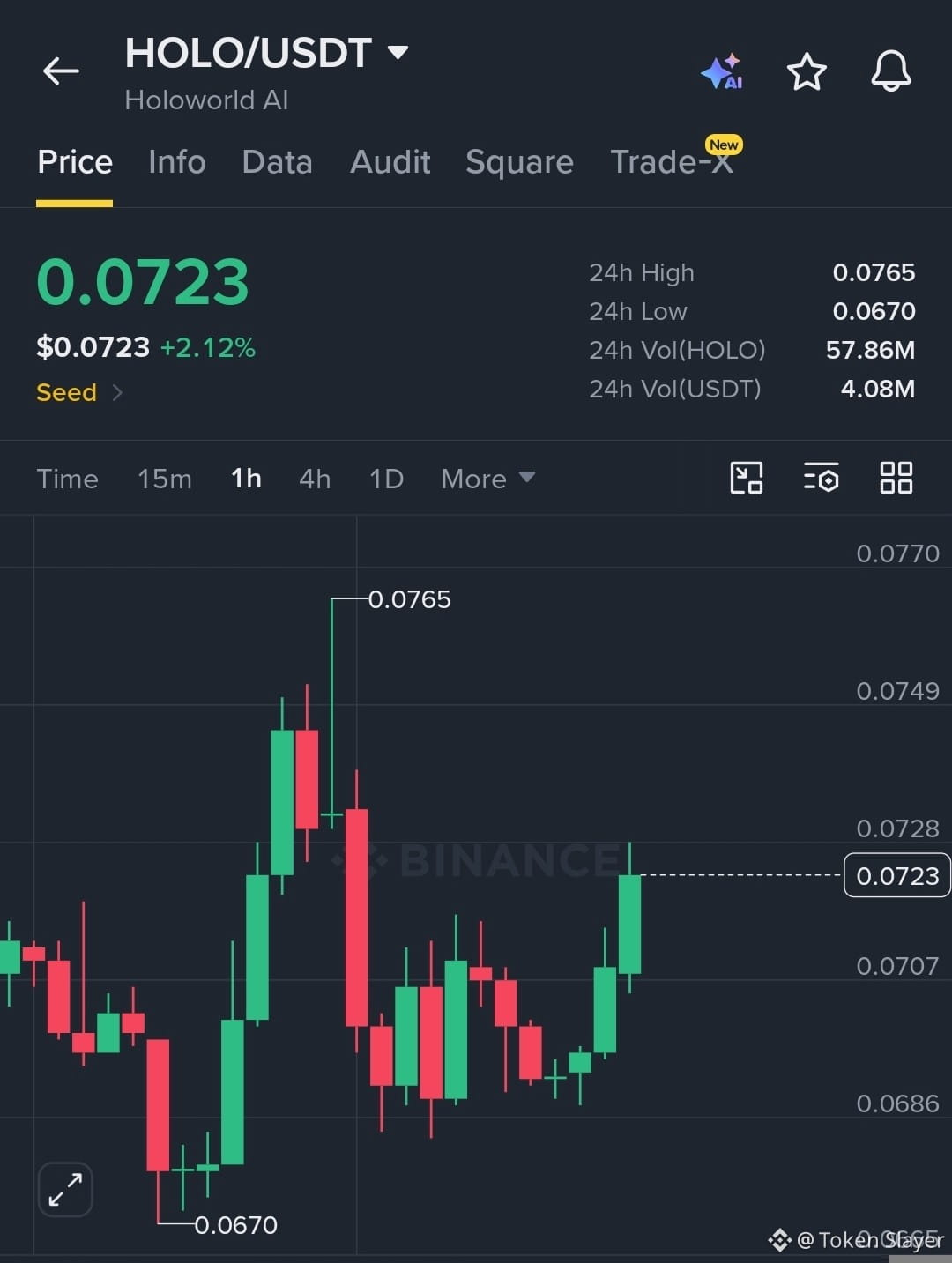Expand the chart to fullscreen
The width and height of the screenshot is (952, 1263).
[x=65, y=1189]
